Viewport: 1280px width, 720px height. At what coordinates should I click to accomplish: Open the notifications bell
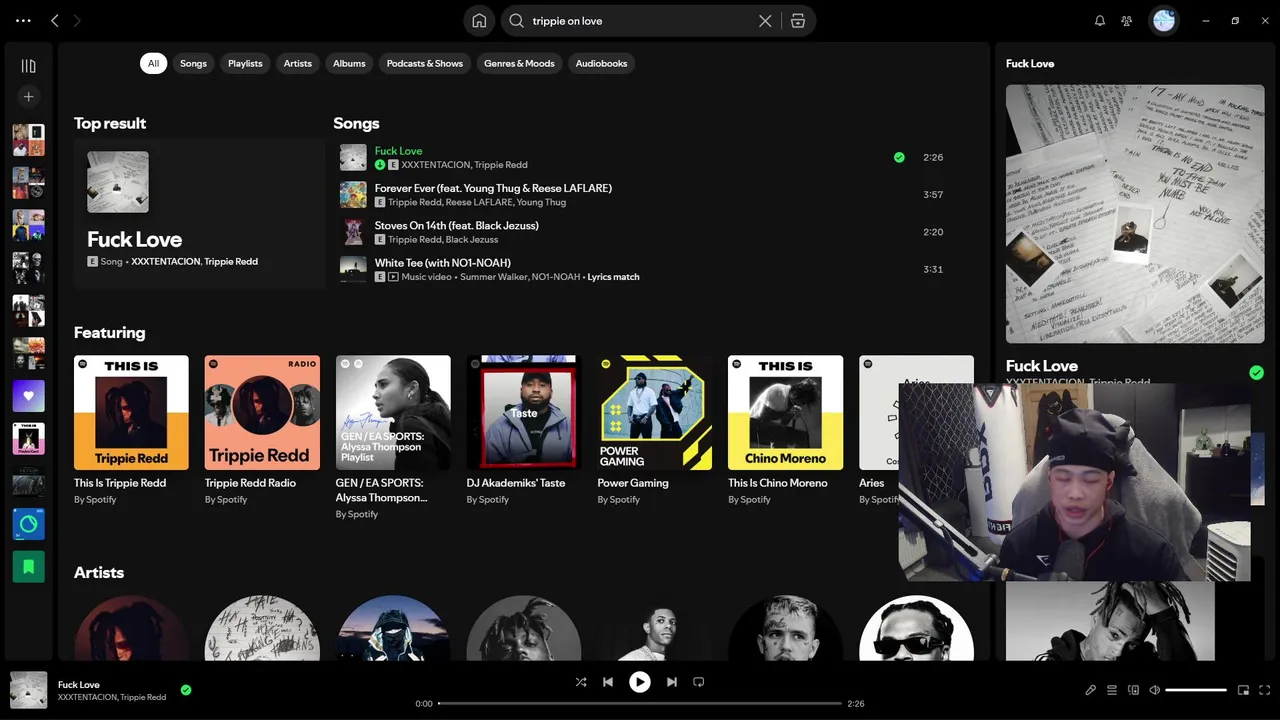[x=1100, y=21]
